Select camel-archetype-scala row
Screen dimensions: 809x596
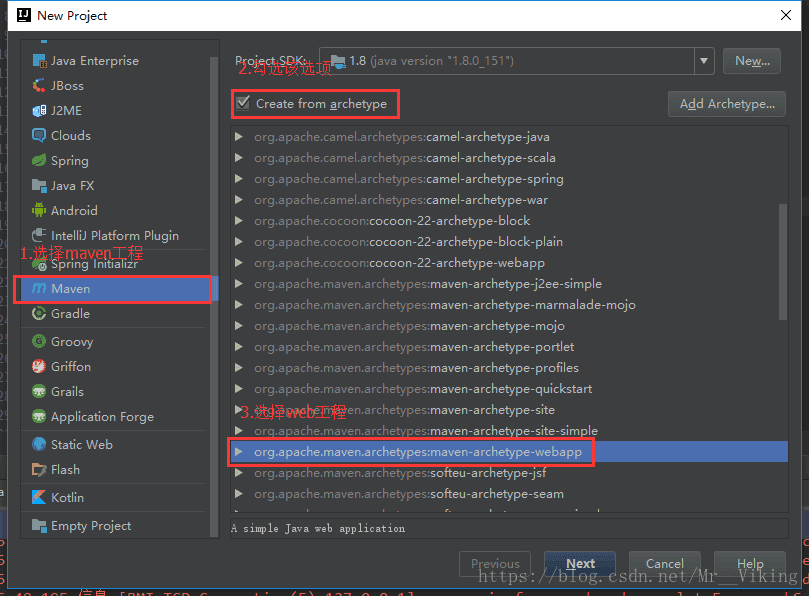(x=509, y=158)
